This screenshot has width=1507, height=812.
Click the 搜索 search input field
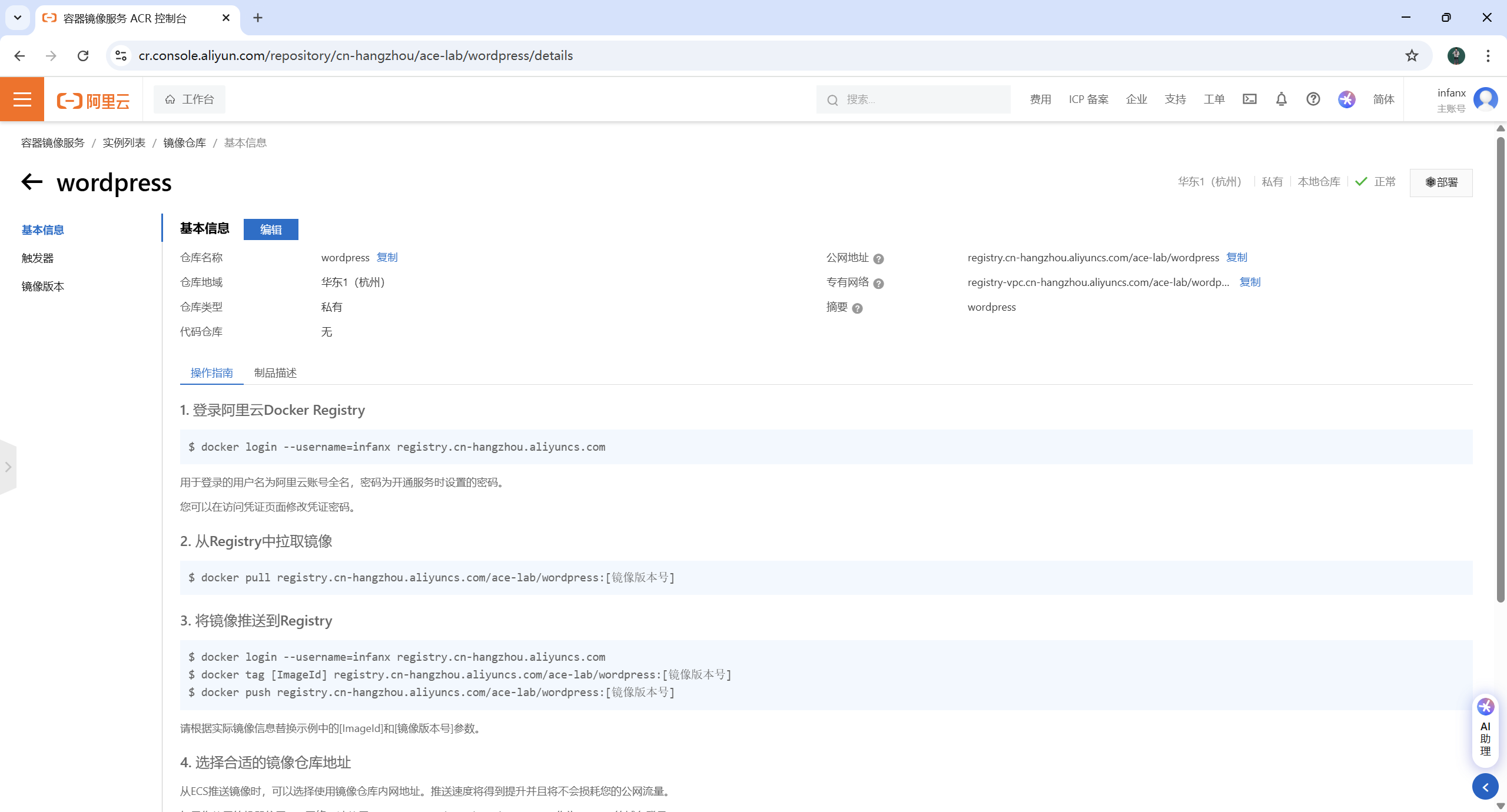pyautogui.click(x=914, y=99)
